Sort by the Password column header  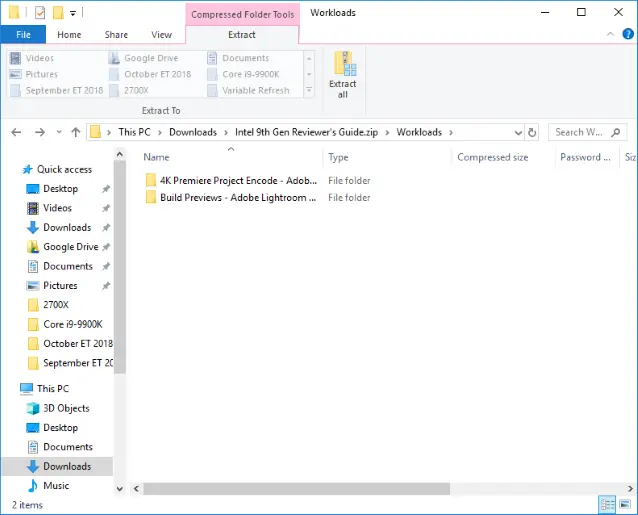pos(588,157)
